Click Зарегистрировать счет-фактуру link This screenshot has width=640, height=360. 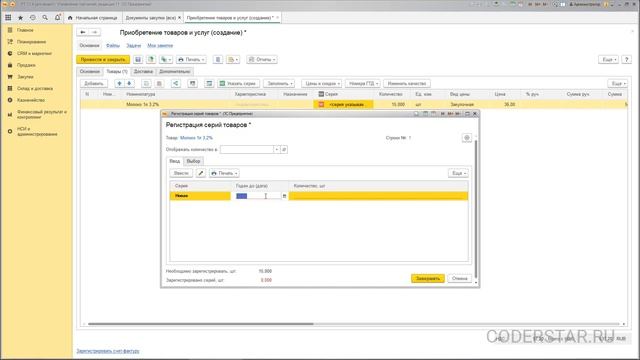click(x=108, y=351)
